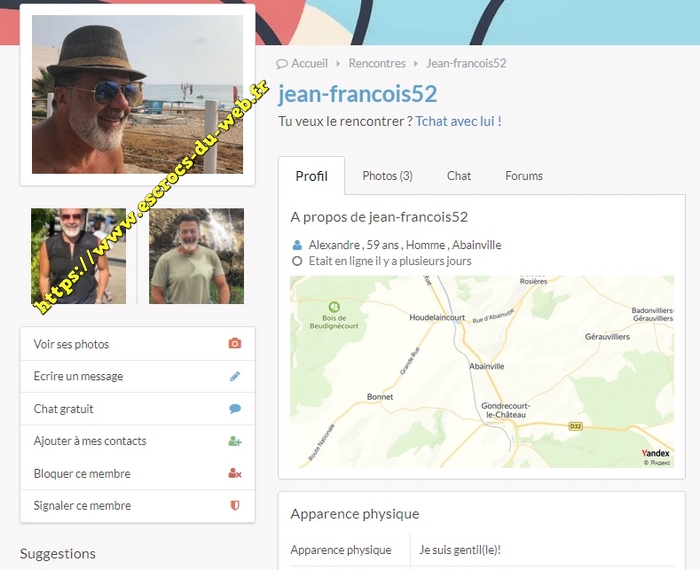This screenshot has width=700, height=570.
Task: Click the pencil icon beside Ecrire un message
Action: tap(235, 376)
